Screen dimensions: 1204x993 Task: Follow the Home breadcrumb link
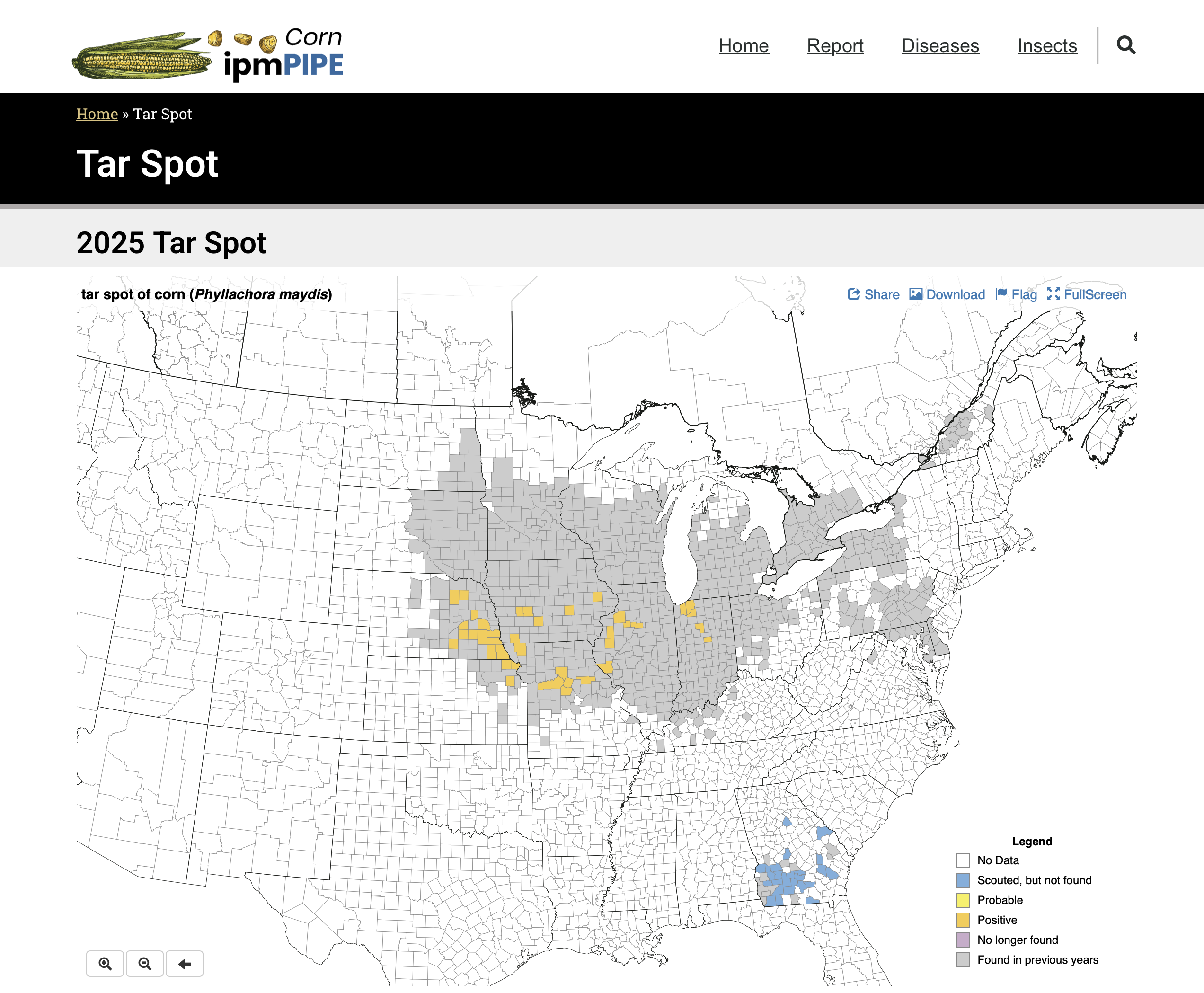click(x=97, y=114)
